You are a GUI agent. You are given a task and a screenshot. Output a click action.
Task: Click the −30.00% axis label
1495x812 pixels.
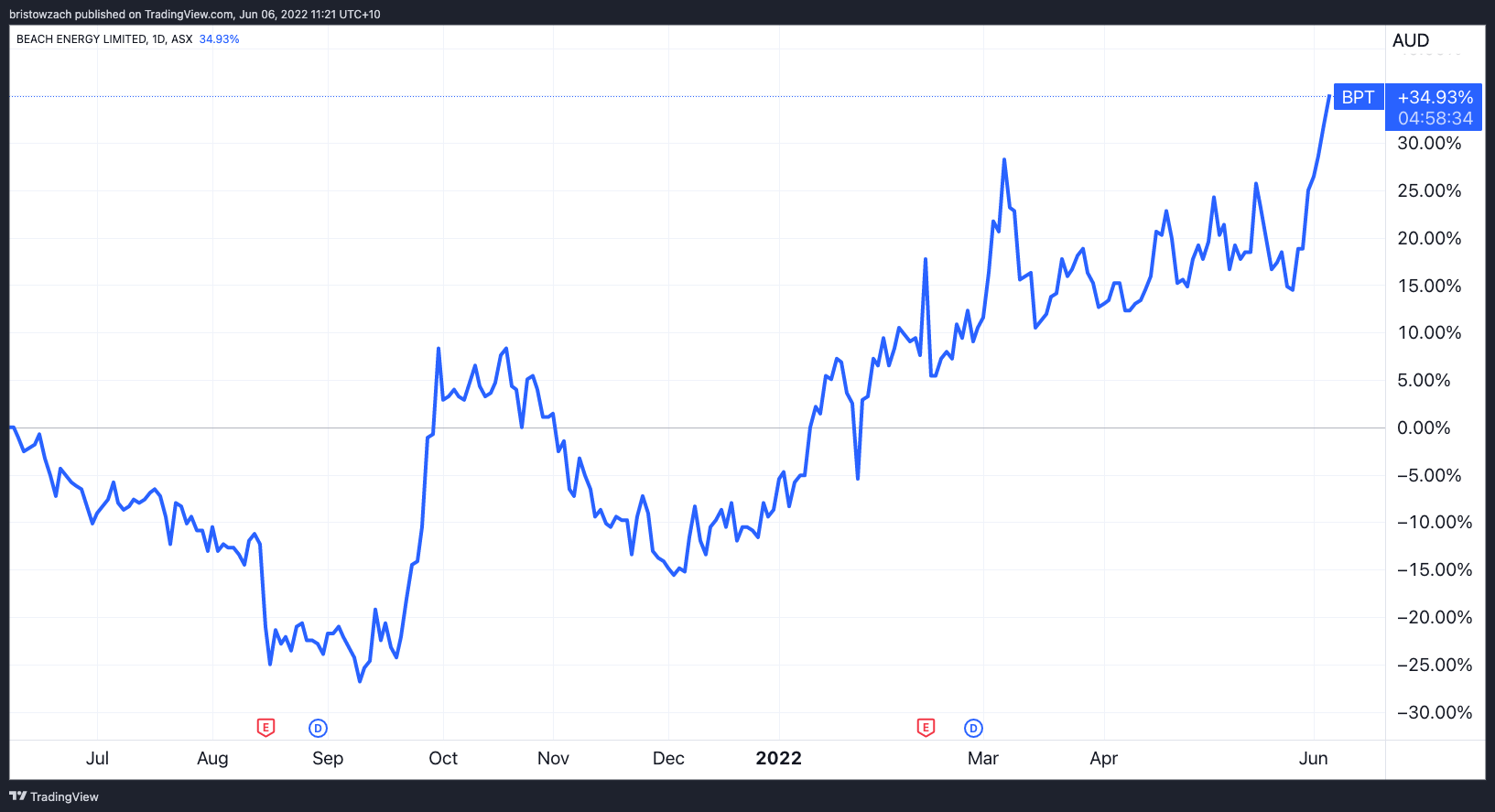point(1435,712)
